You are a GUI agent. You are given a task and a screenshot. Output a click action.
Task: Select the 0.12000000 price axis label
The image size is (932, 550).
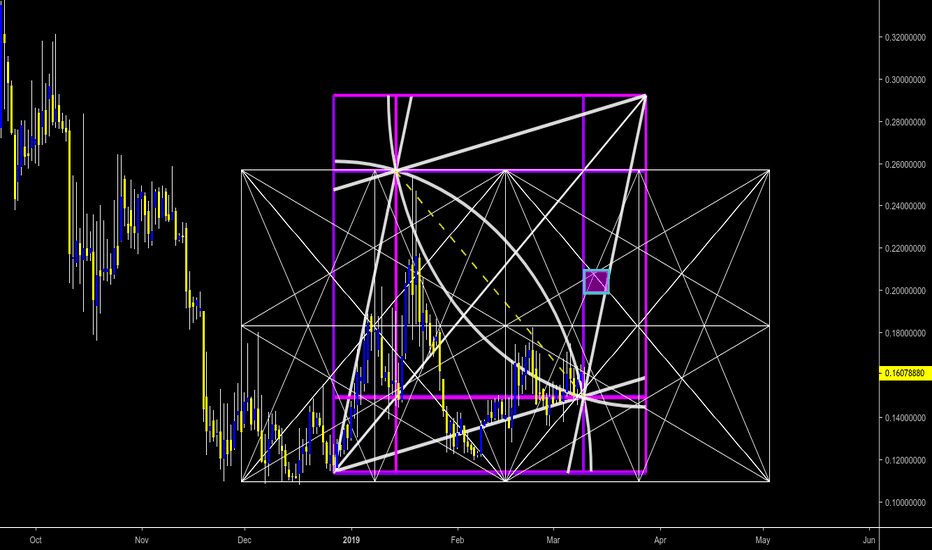click(905, 460)
